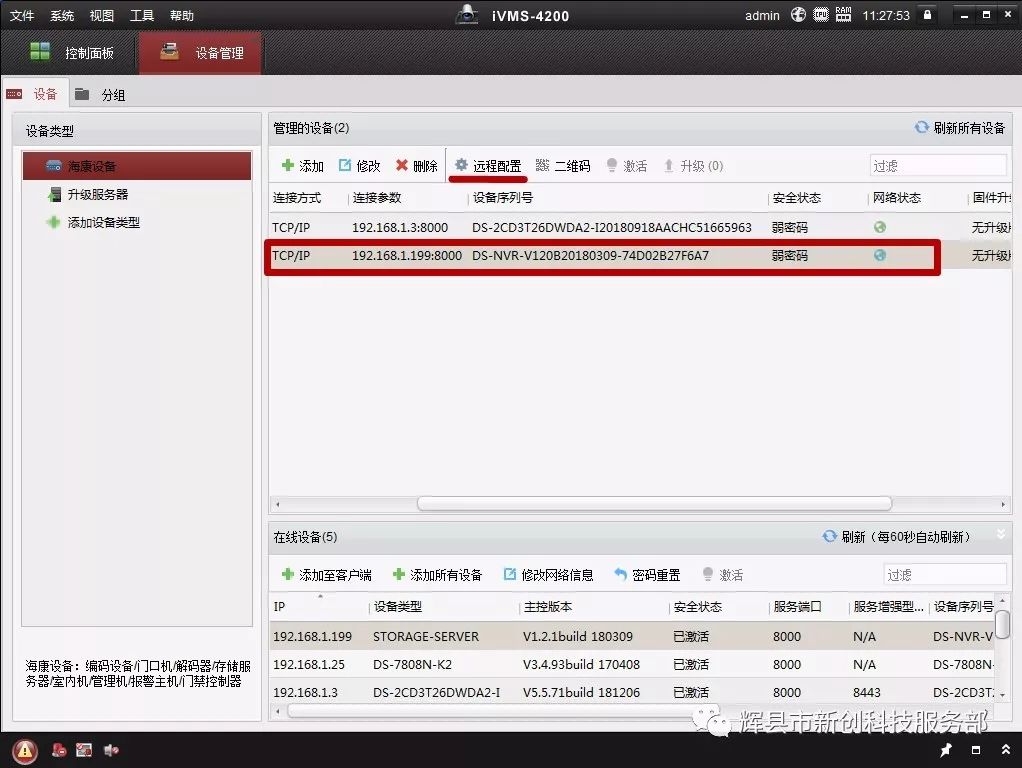The width and height of the screenshot is (1022, 768).
Task: Click managed devices scroll left arrow
Action: pyautogui.click(x=278, y=504)
